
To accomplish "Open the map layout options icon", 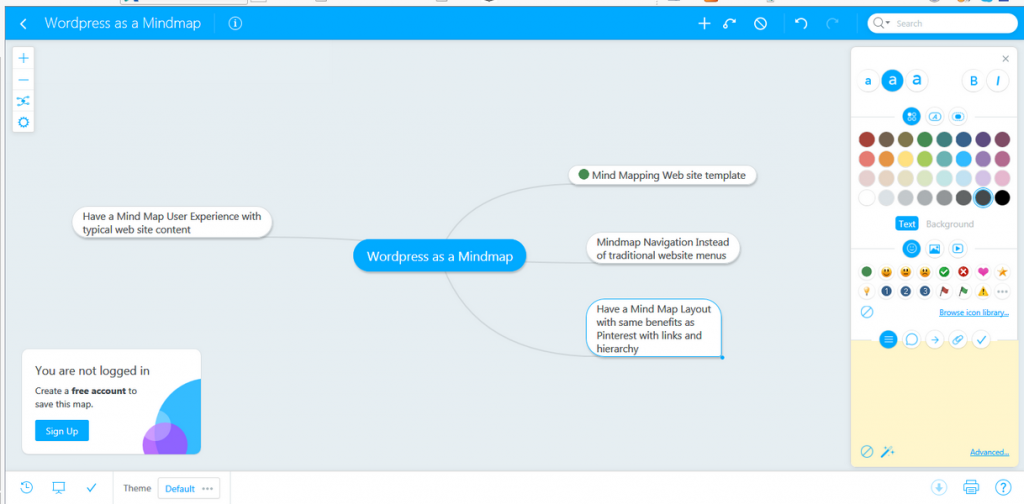I will click(x=24, y=101).
